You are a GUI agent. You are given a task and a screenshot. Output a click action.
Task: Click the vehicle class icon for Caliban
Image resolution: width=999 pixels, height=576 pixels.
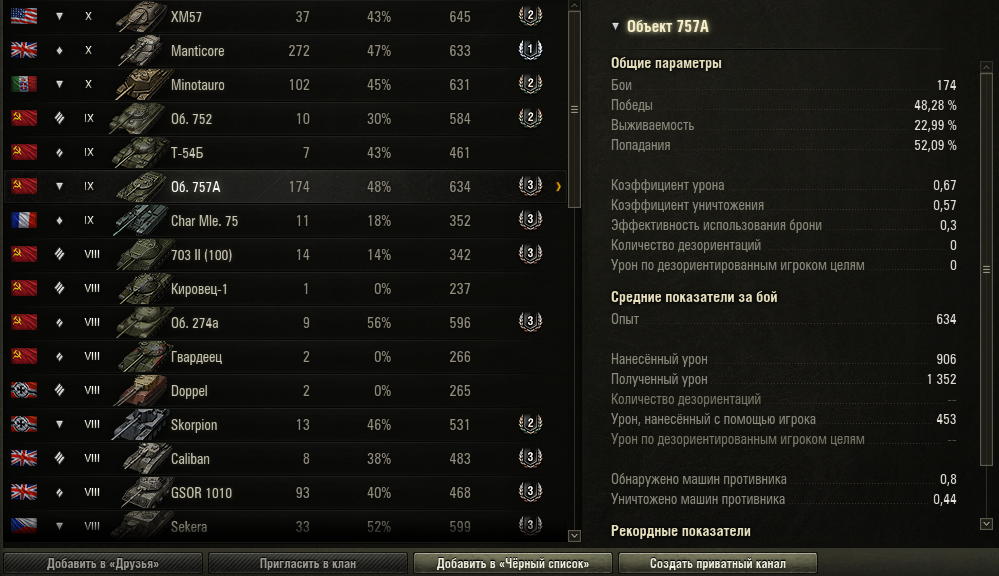(x=59, y=457)
